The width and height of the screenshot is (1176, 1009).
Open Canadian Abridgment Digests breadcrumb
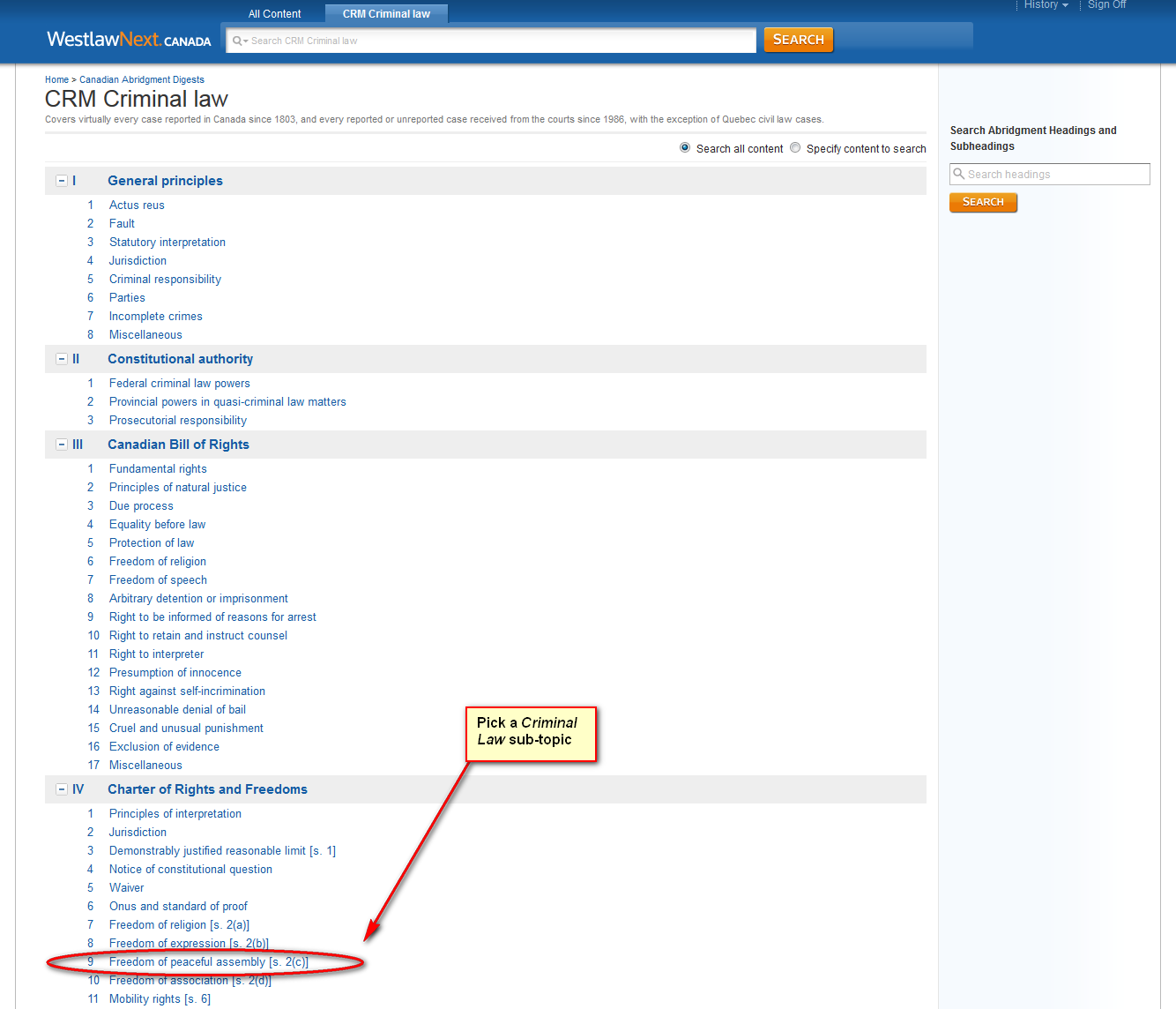click(142, 79)
